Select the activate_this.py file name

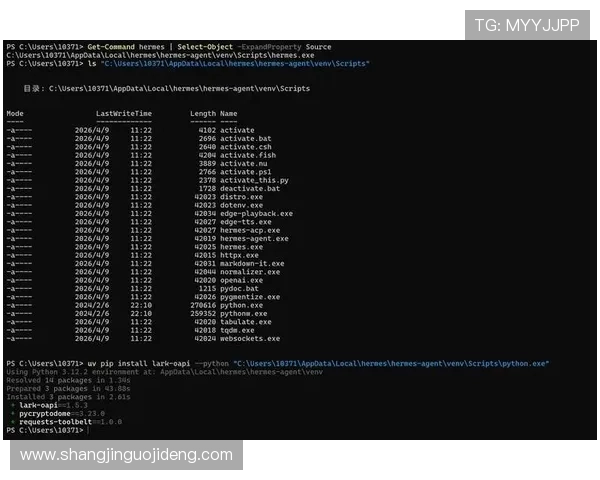click(254, 180)
